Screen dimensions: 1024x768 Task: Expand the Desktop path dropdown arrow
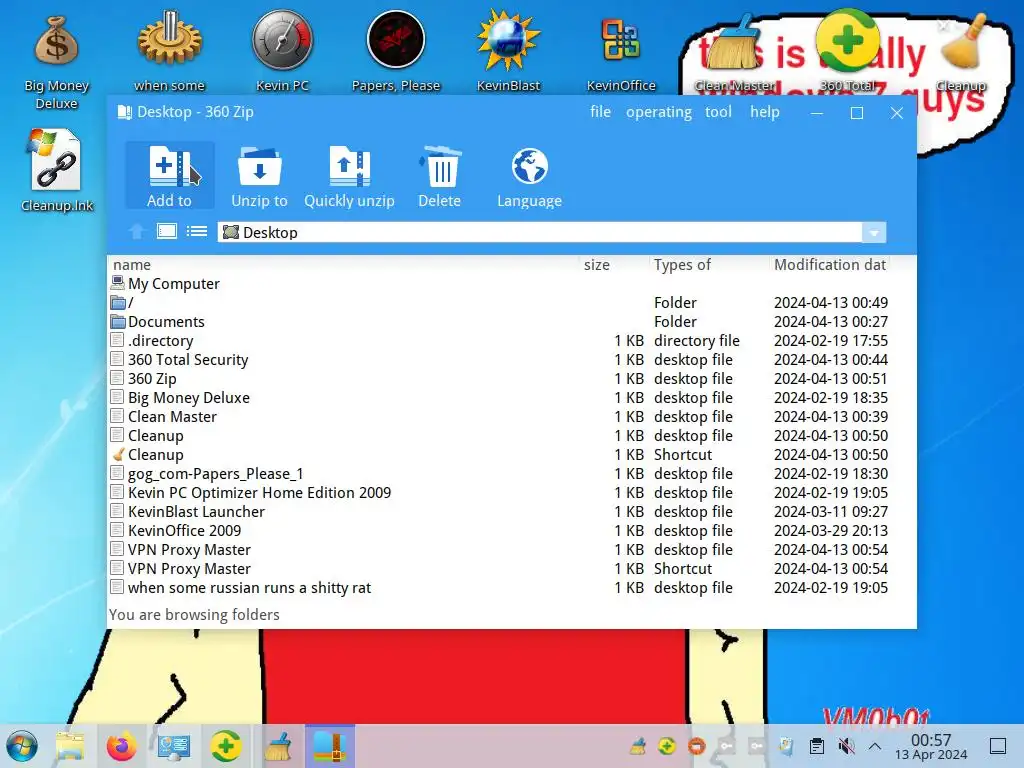[874, 232]
